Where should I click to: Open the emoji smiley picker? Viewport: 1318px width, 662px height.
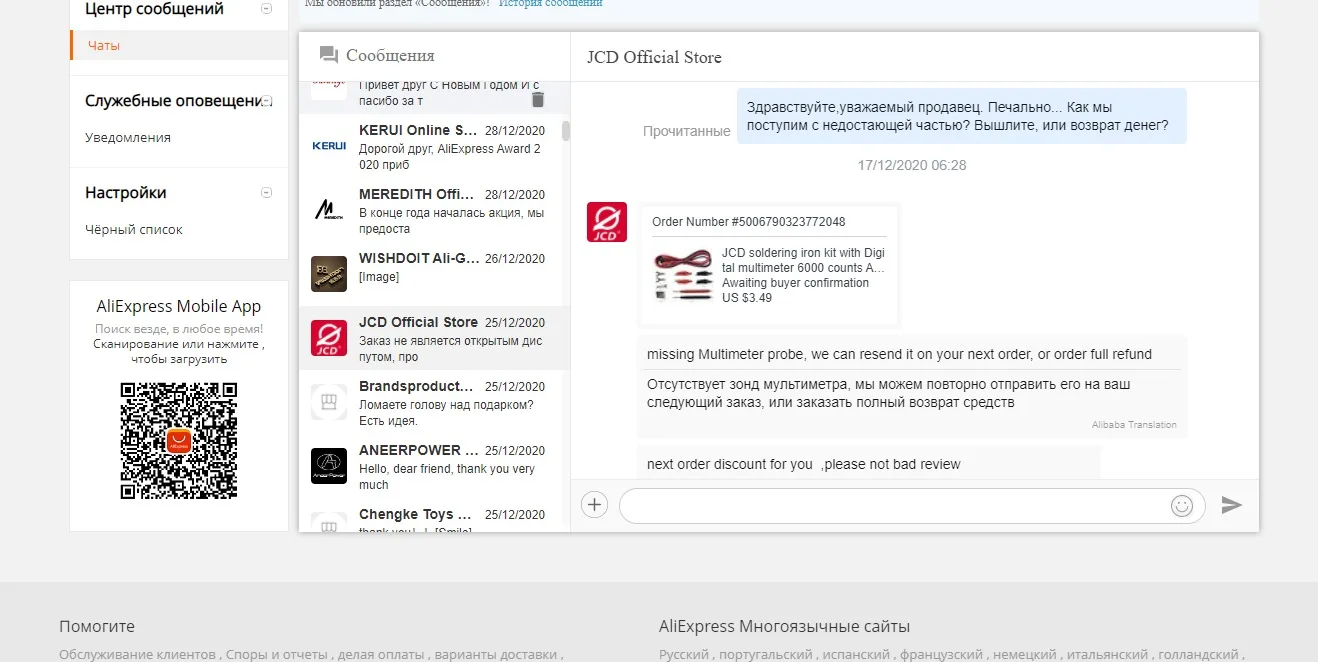1182,506
